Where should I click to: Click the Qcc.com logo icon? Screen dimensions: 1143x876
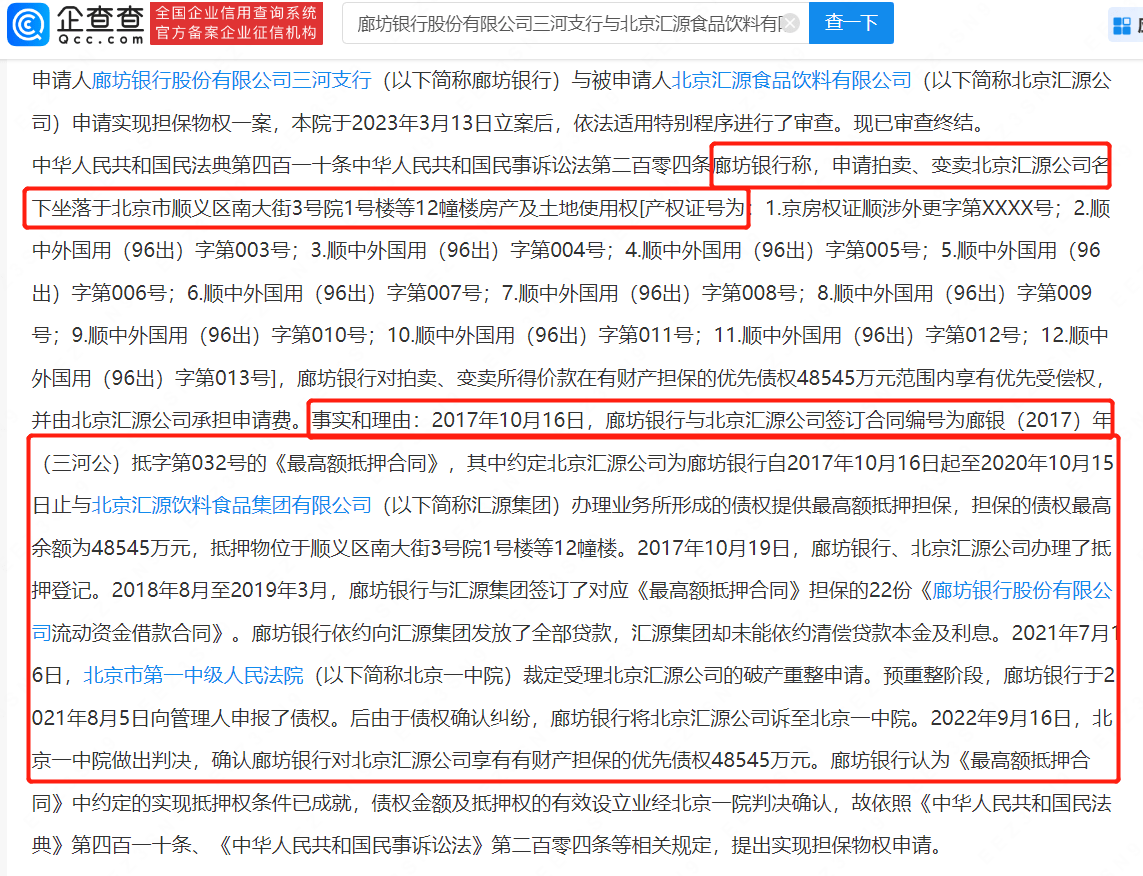click(x=28, y=24)
